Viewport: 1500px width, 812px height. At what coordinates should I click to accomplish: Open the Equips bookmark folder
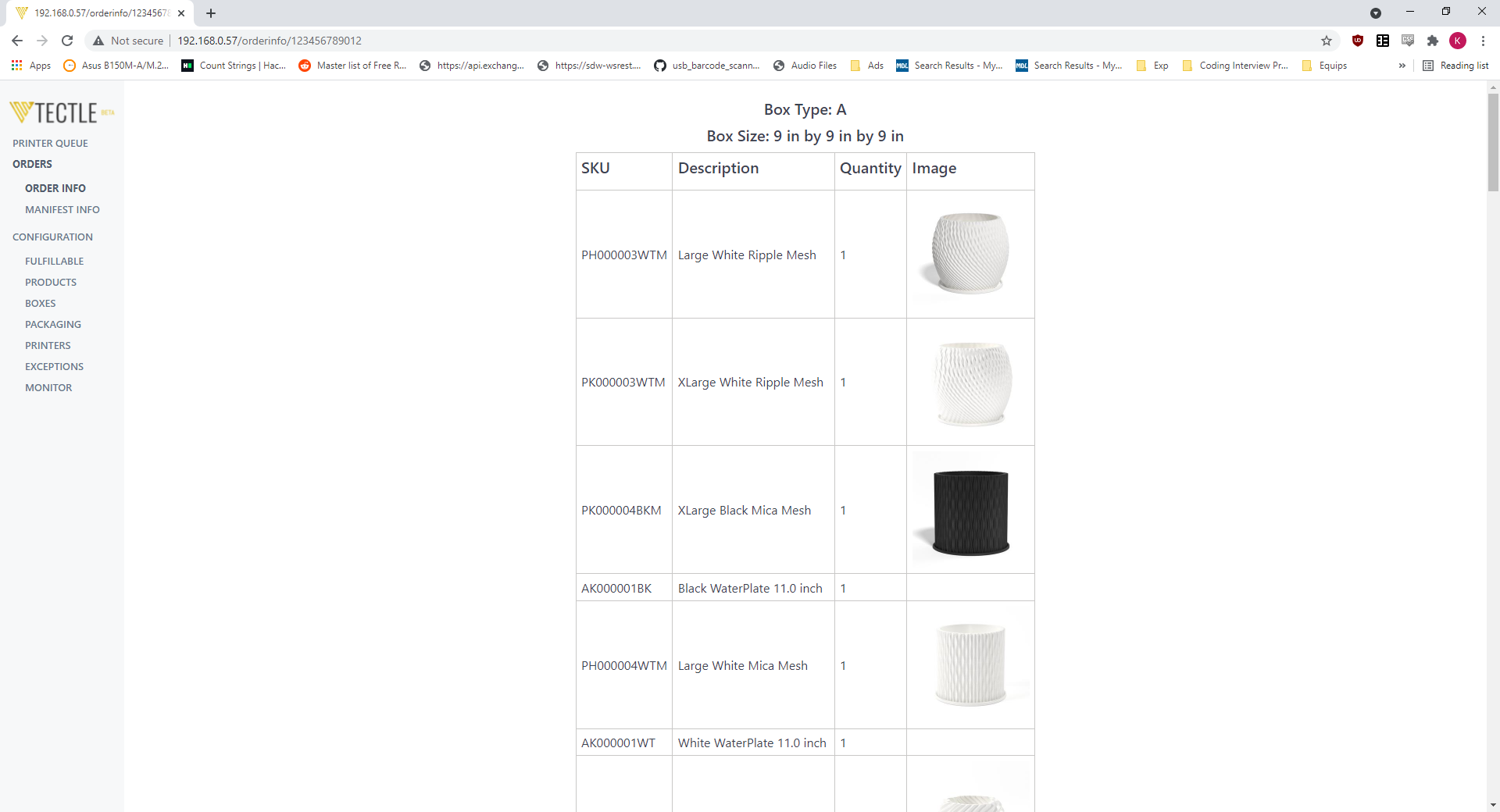[x=1325, y=66]
